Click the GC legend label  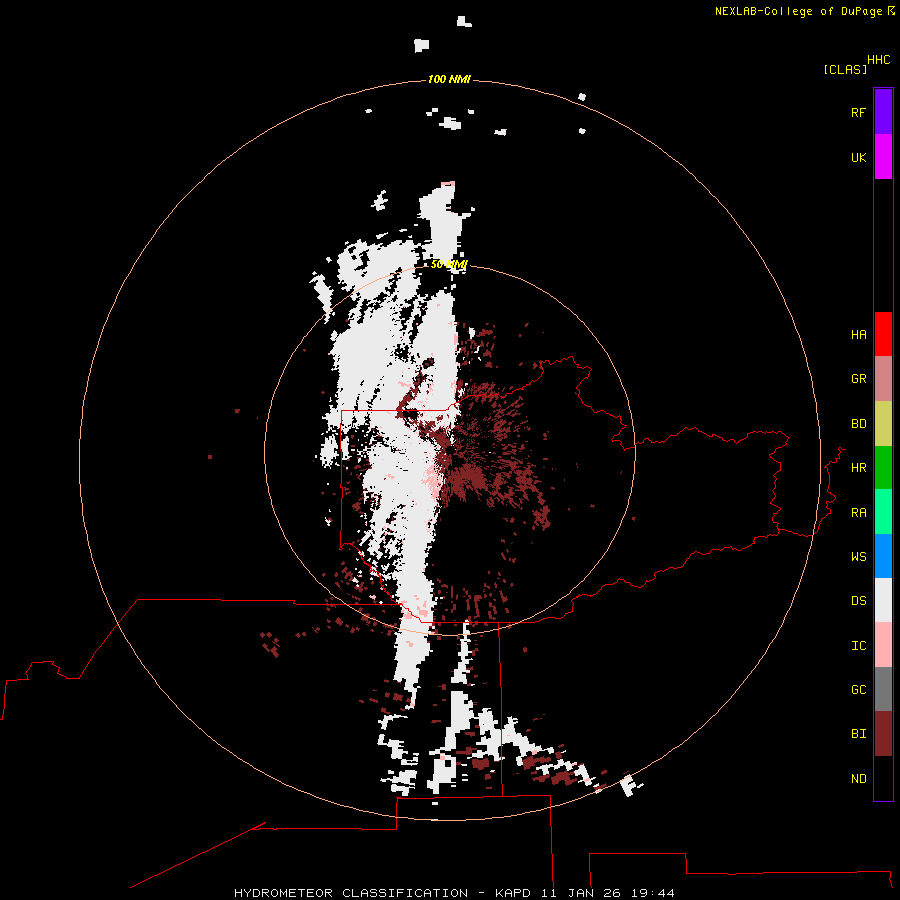pyautogui.click(x=858, y=690)
